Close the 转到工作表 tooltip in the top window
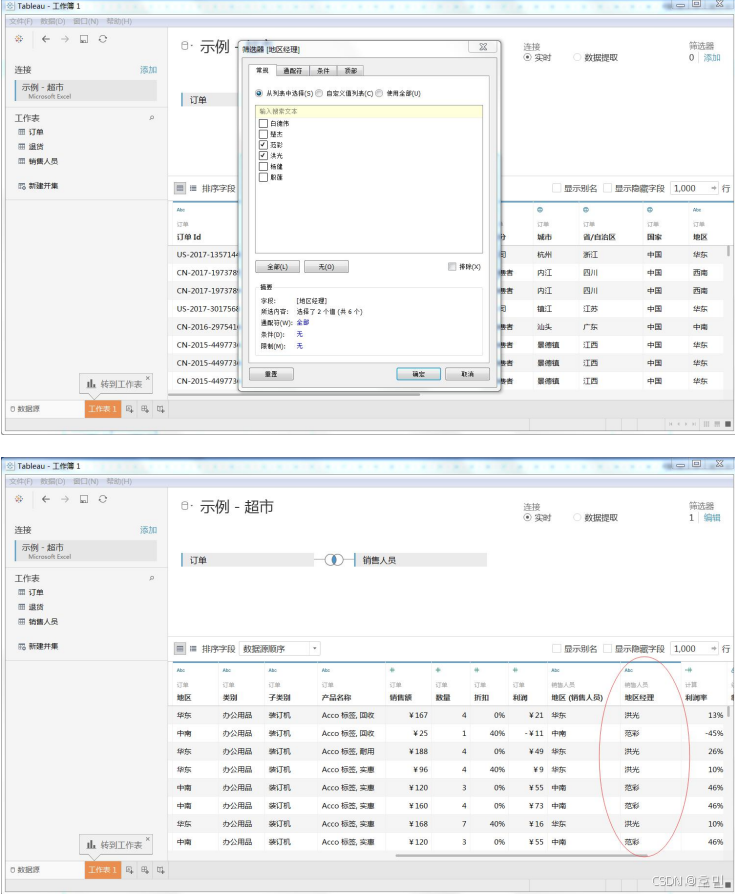Viewport: 735px width, 894px height. click(x=148, y=377)
